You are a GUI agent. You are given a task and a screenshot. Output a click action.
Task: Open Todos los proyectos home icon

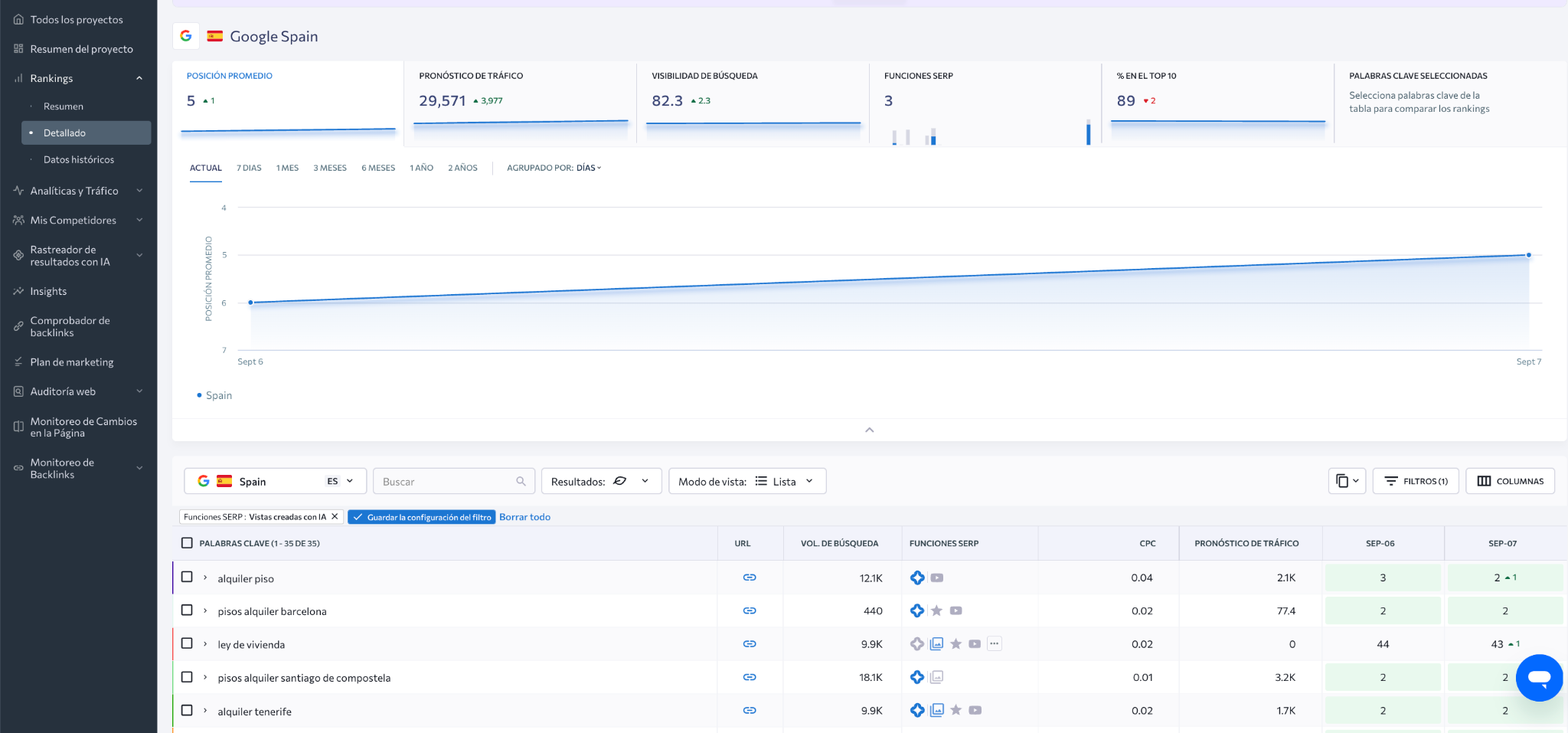[18, 19]
